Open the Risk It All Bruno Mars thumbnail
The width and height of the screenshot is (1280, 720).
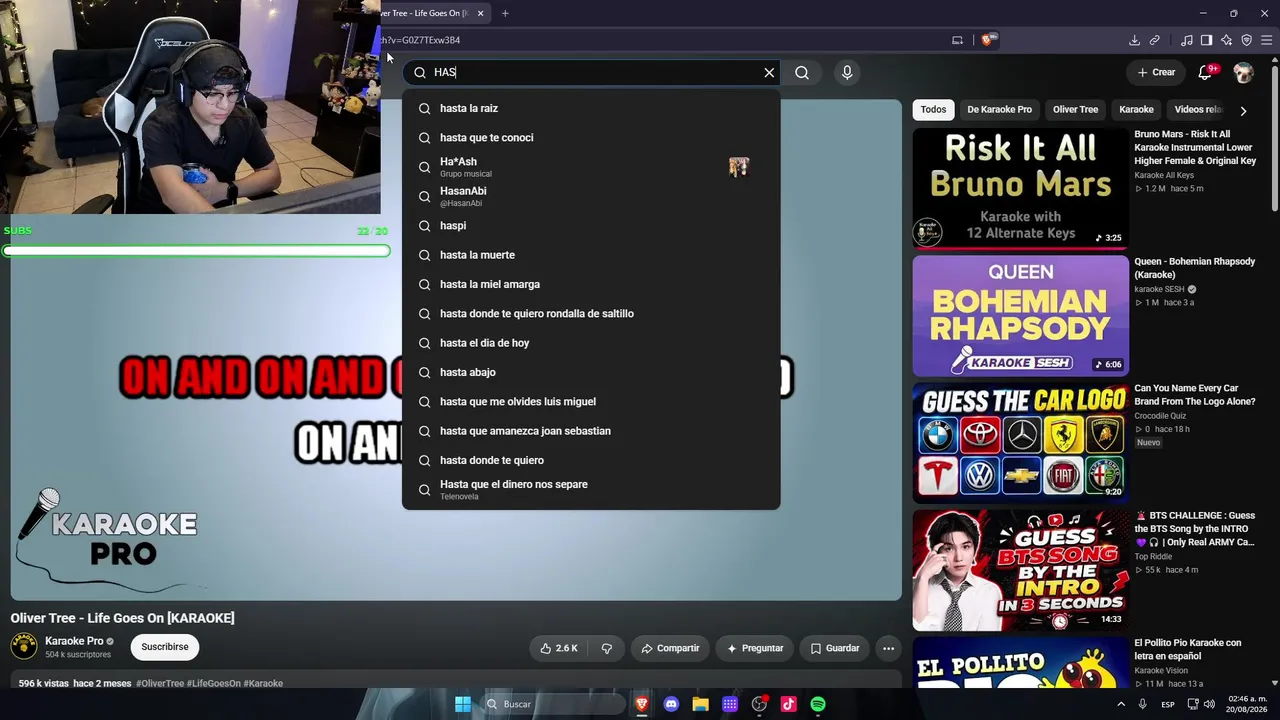(x=1020, y=188)
